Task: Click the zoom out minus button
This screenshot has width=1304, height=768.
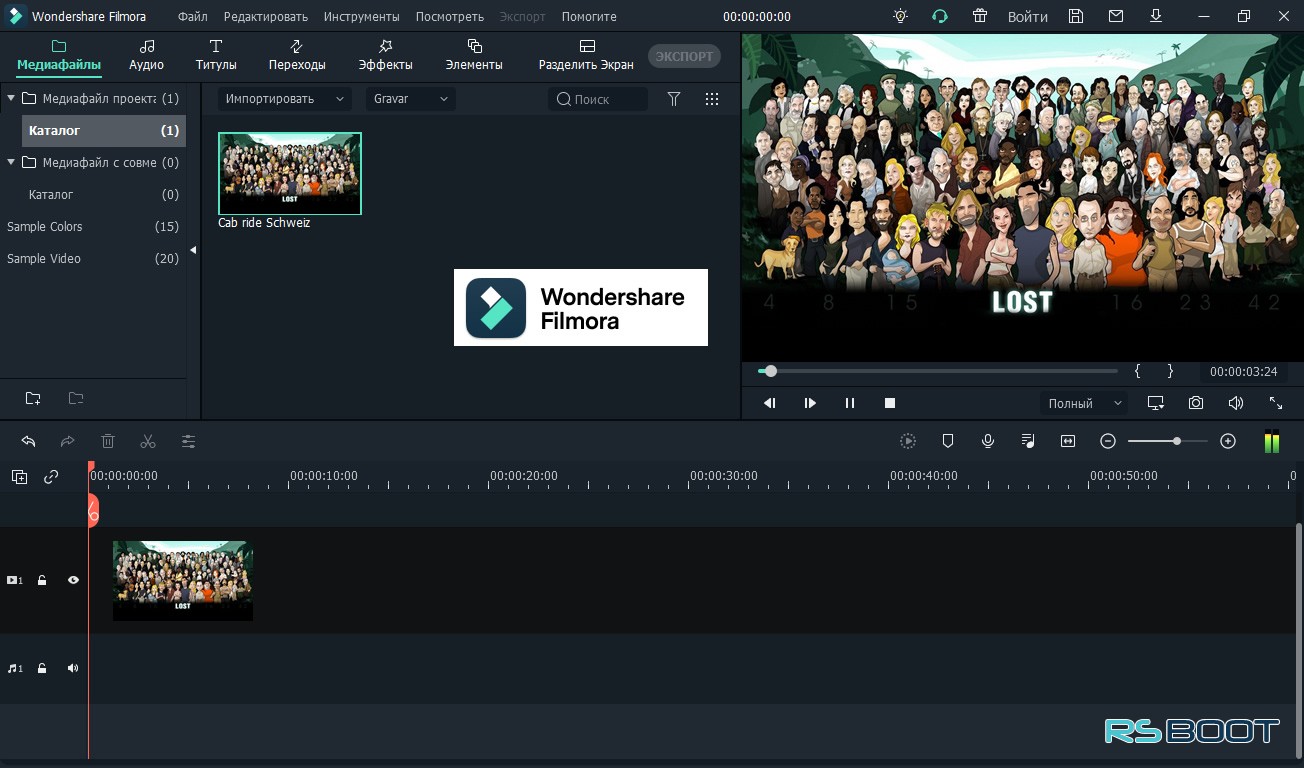Action: pos(1108,441)
